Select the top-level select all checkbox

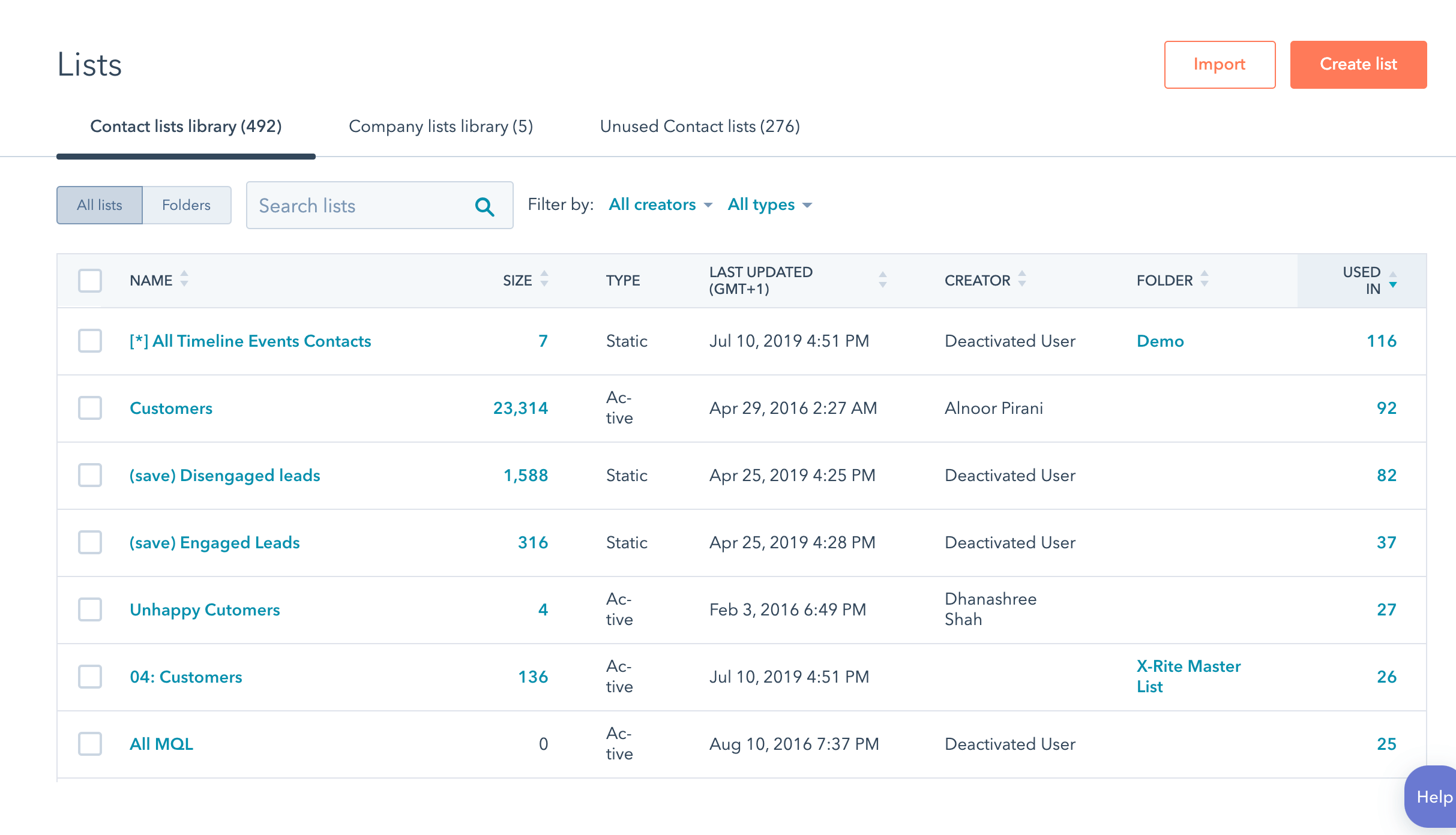pyautogui.click(x=90, y=281)
